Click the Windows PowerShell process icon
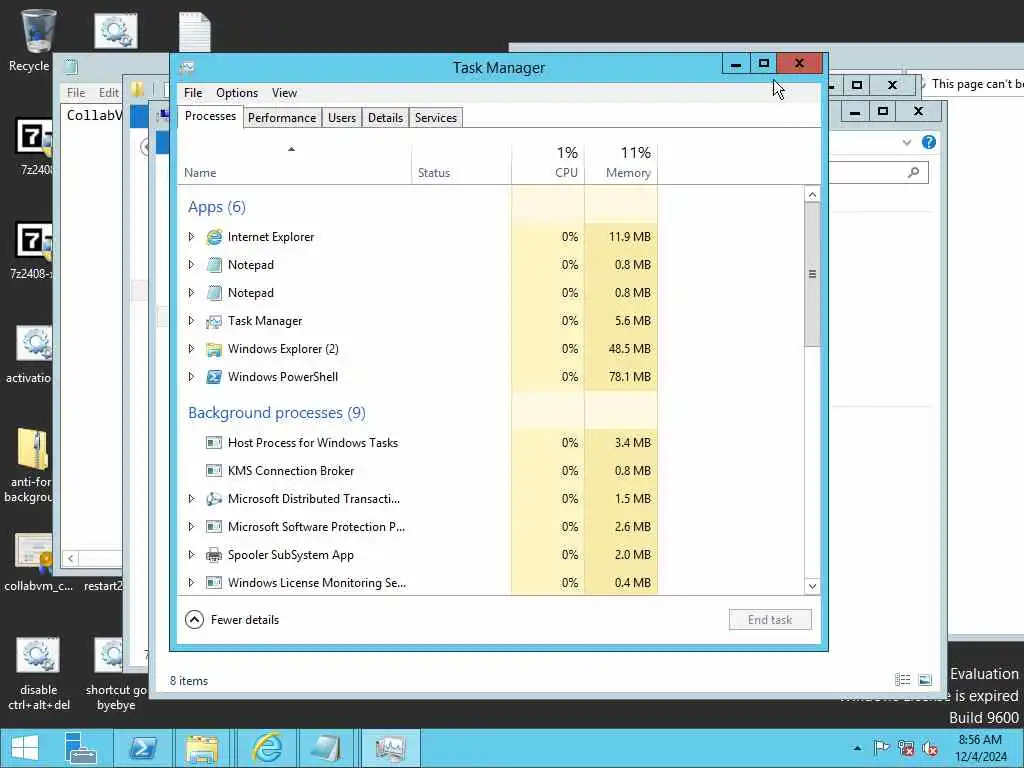Image resolution: width=1024 pixels, height=768 pixels. 214,377
